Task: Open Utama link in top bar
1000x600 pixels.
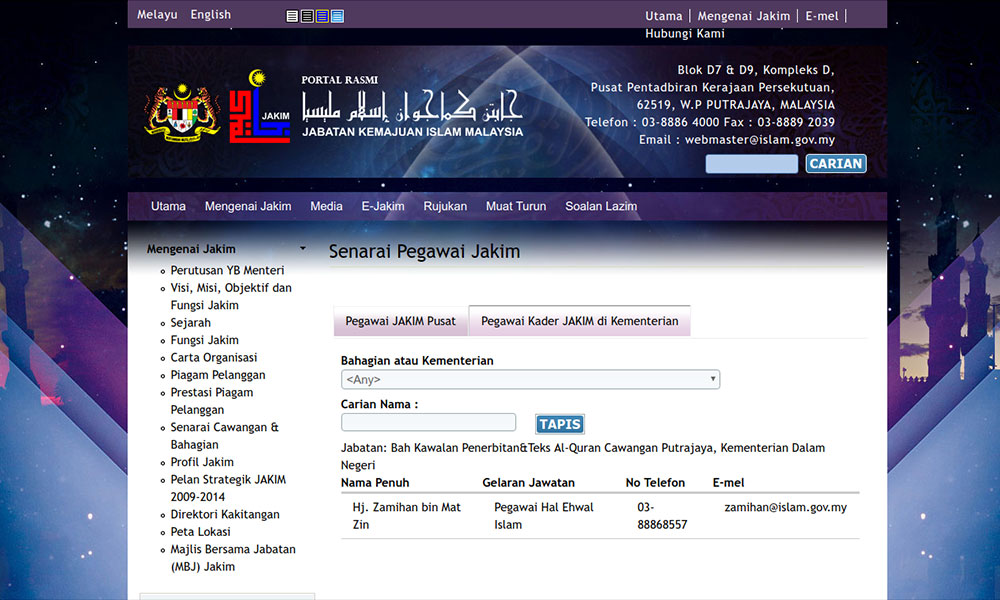Action: (x=663, y=16)
